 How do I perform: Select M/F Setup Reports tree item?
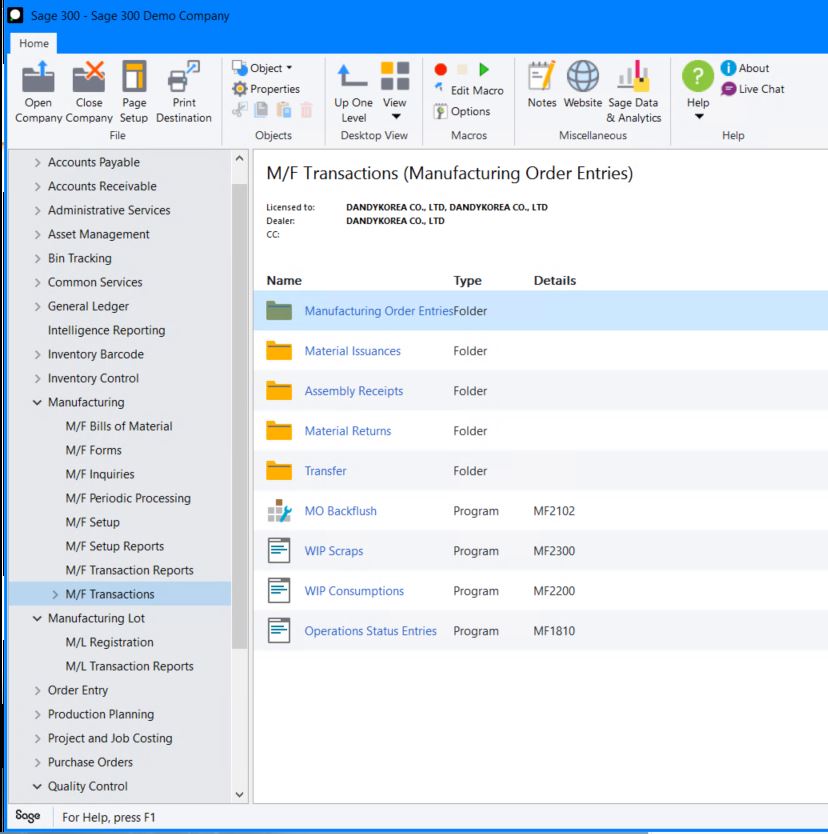[x=115, y=546]
